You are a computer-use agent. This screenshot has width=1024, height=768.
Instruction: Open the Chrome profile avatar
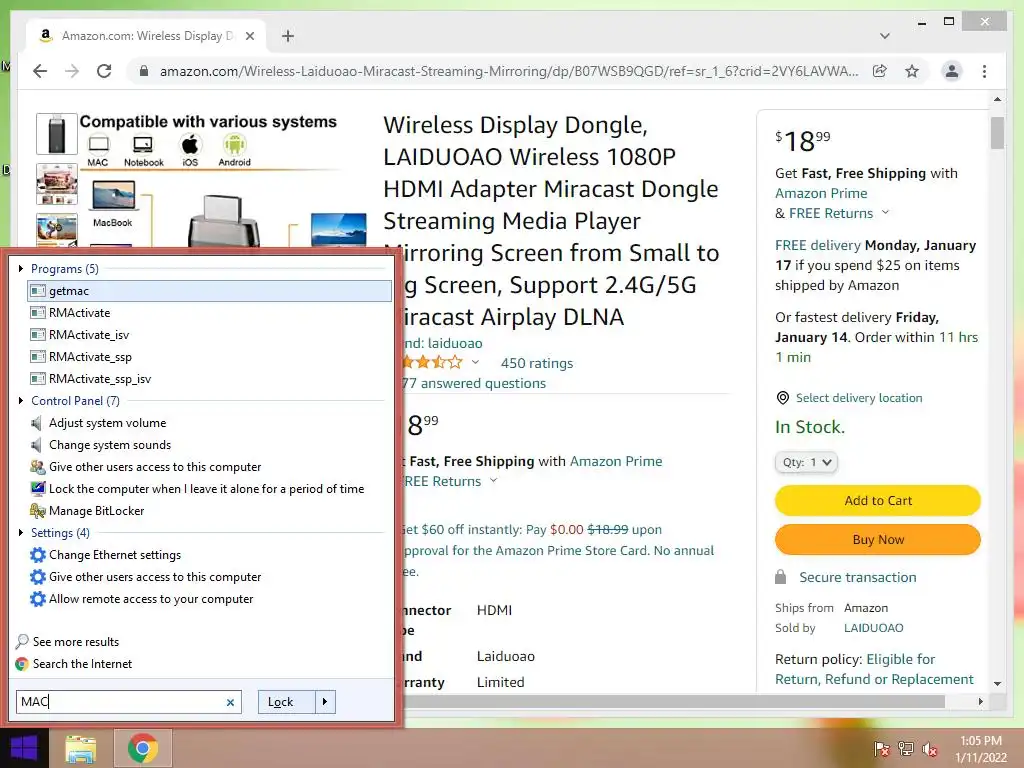coord(952,71)
